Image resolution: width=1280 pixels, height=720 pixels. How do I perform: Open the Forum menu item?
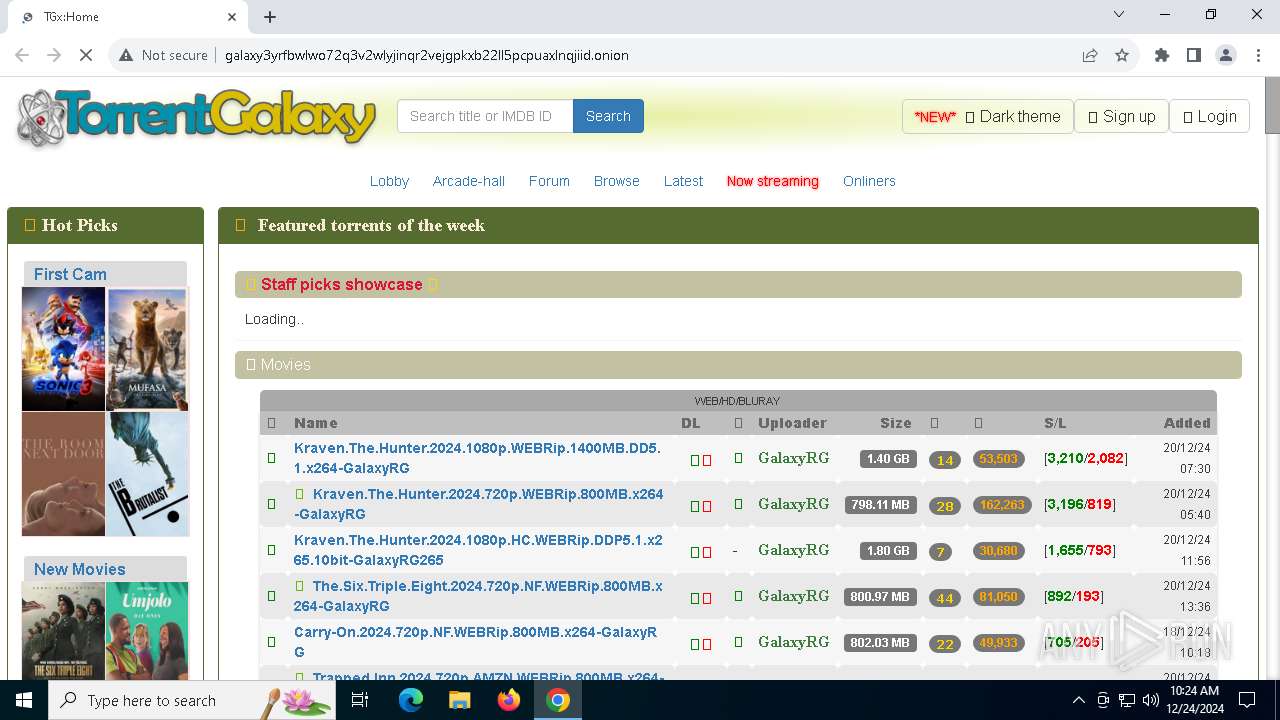[549, 181]
